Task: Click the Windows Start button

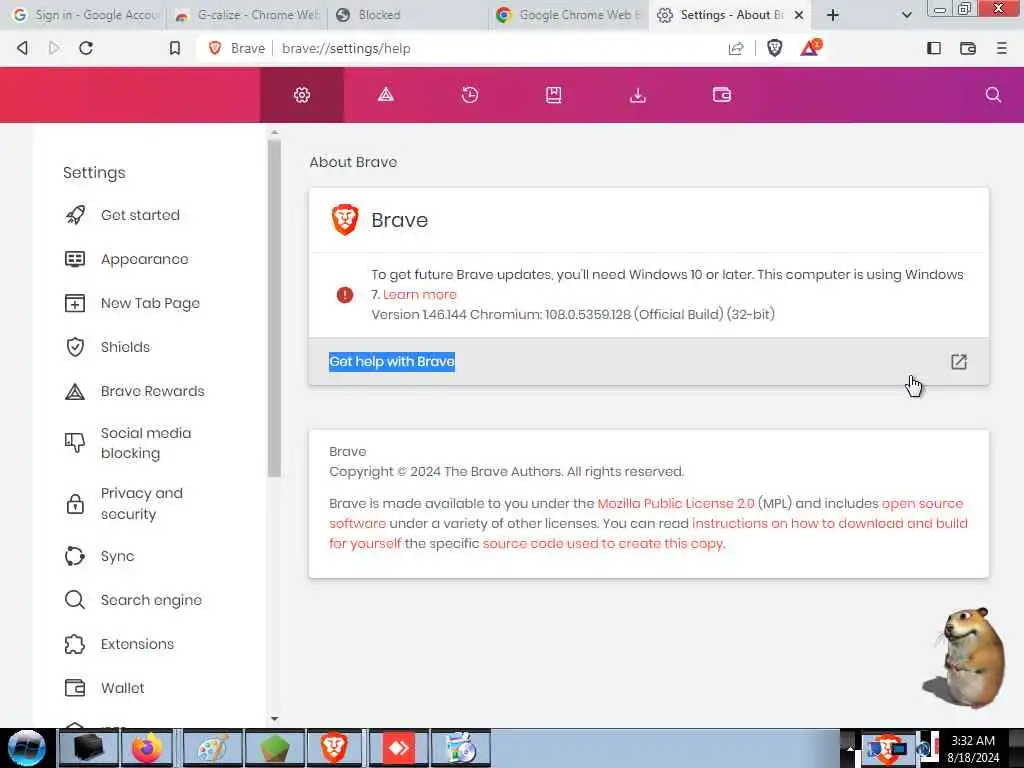Action: [26, 748]
